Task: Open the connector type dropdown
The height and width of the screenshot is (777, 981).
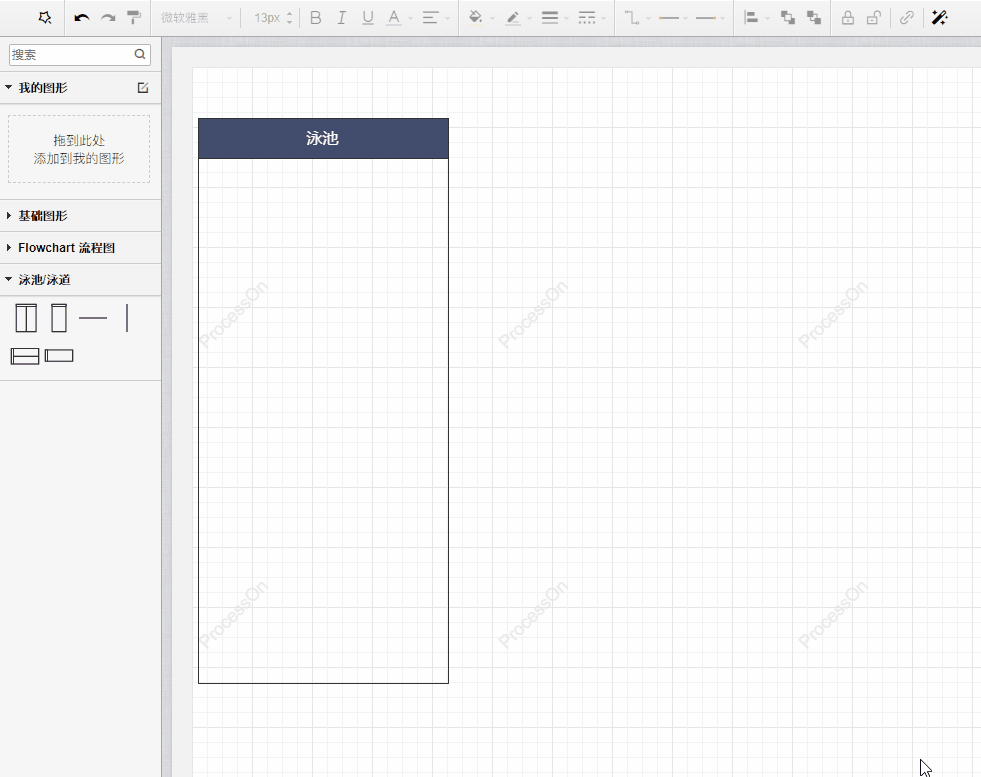Action: click(637, 18)
